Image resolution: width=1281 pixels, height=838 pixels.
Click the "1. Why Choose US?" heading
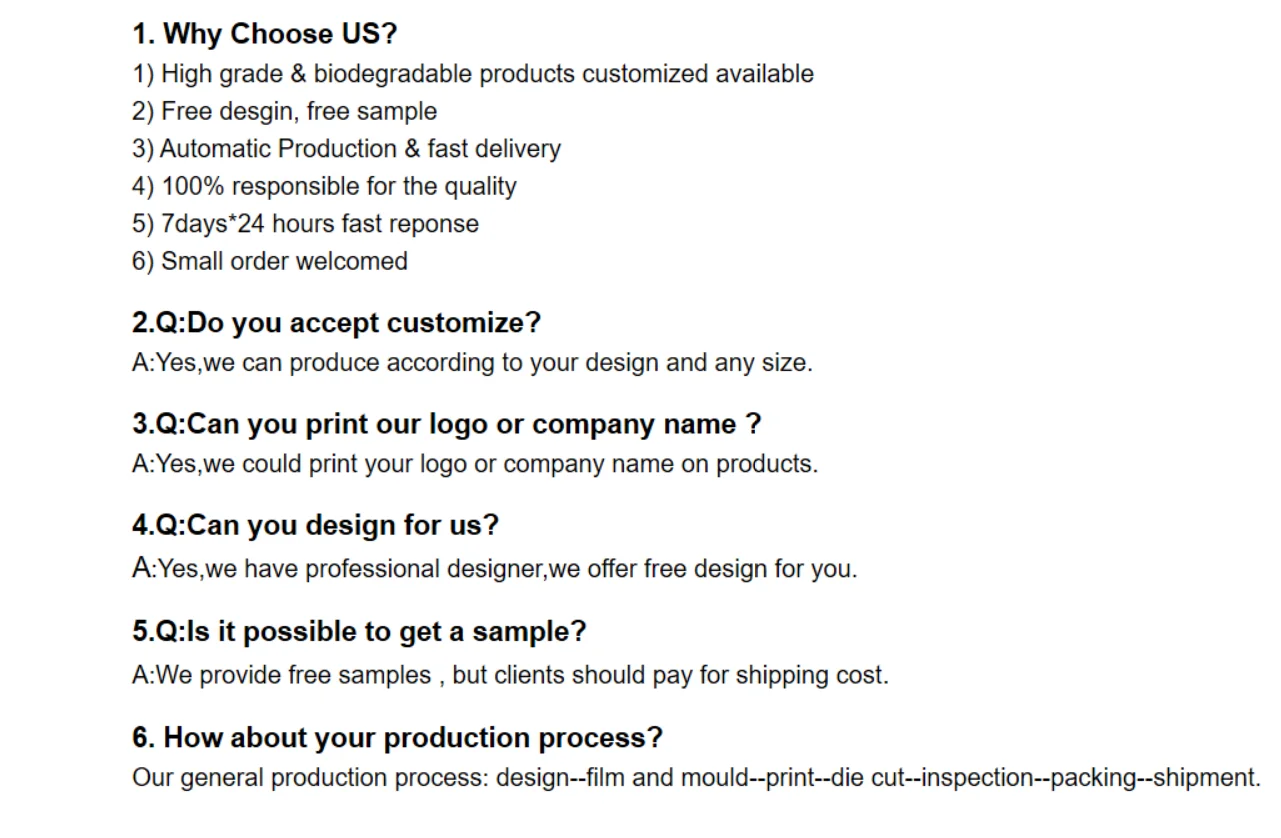click(264, 34)
